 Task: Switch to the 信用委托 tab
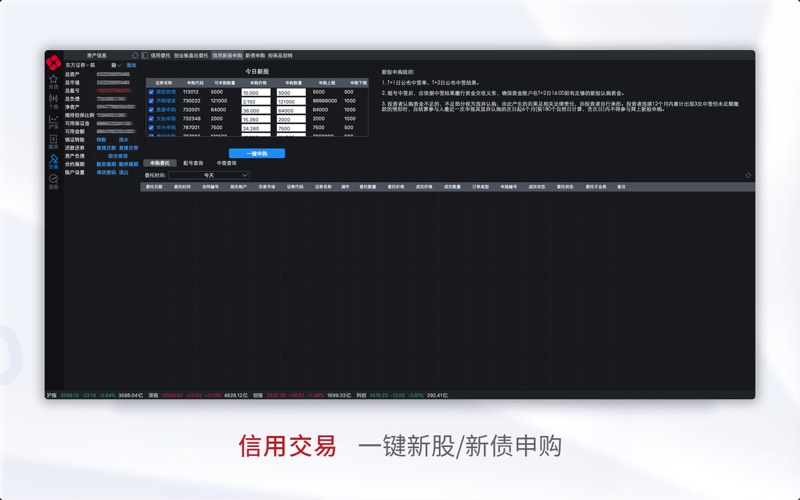pyautogui.click(x=160, y=55)
